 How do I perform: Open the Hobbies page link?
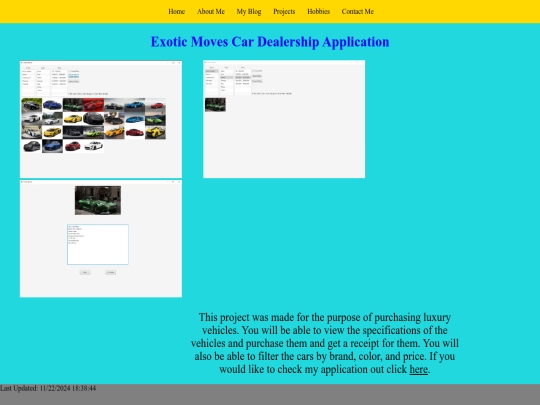tap(319, 11)
